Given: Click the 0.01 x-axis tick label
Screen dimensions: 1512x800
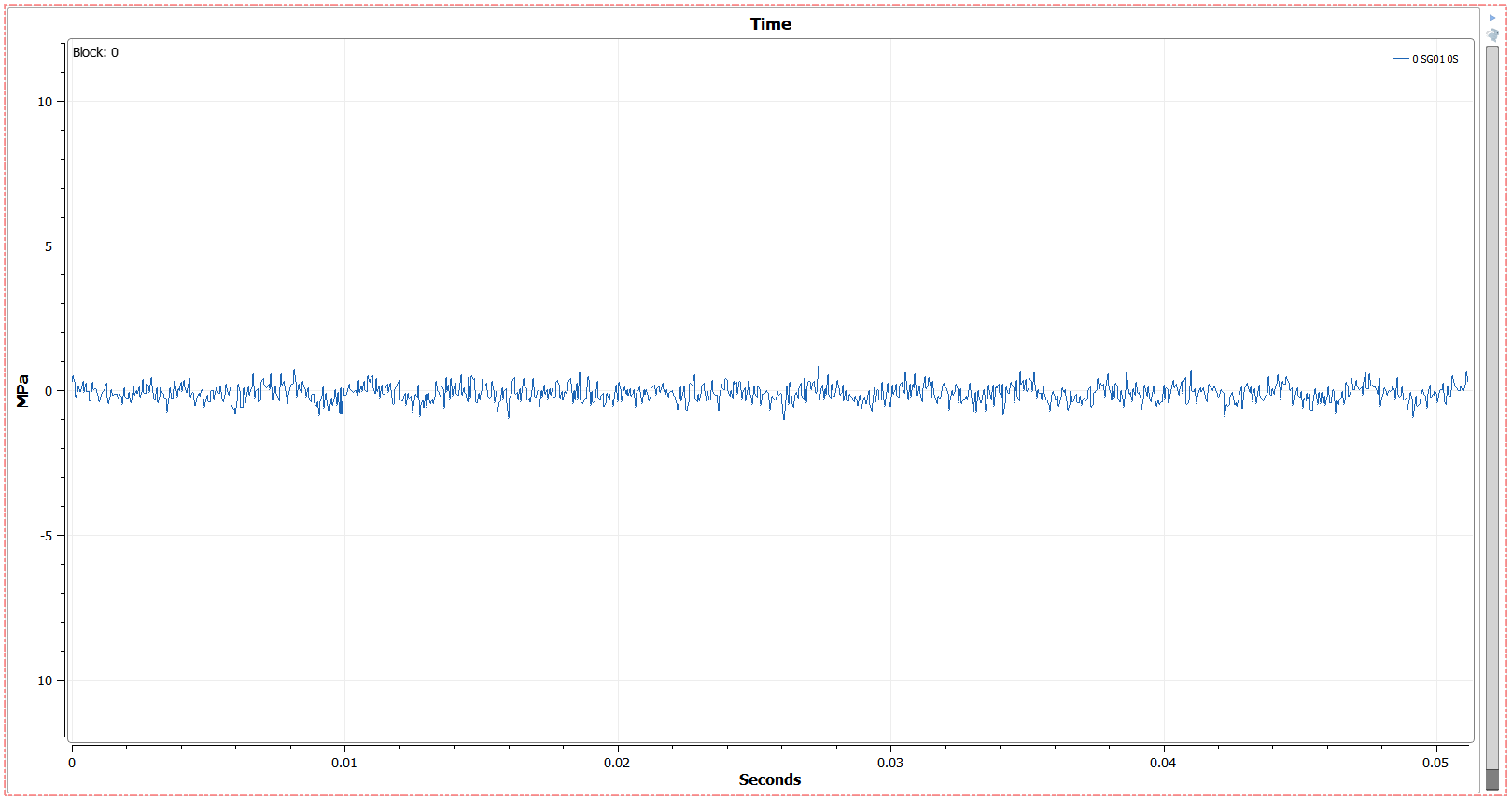Looking at the screenshot, I should [344, 763].
